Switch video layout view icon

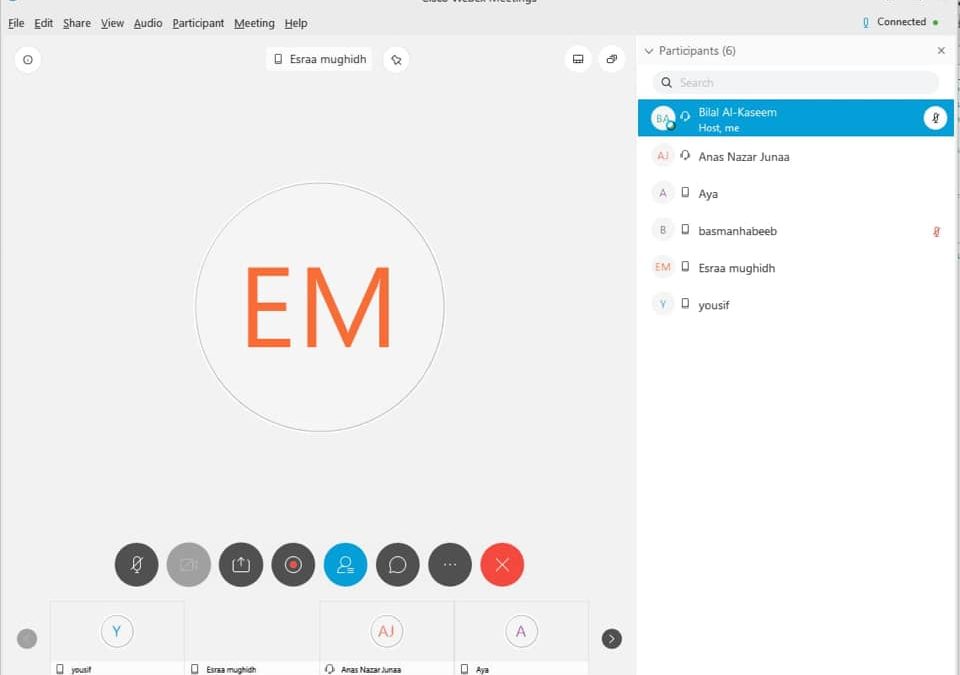577,60
